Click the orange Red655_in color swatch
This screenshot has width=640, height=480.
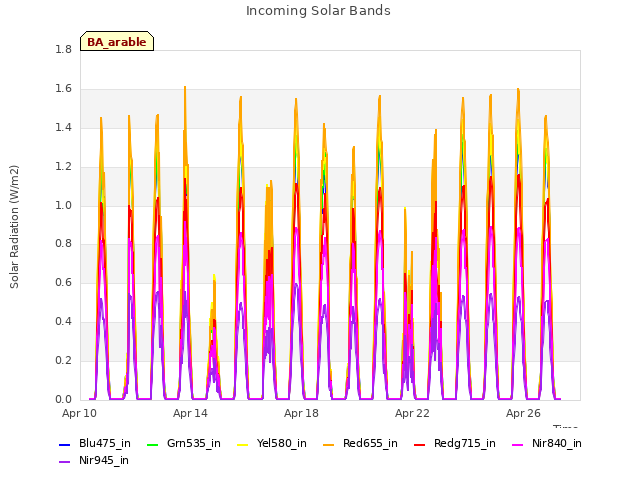329,444
